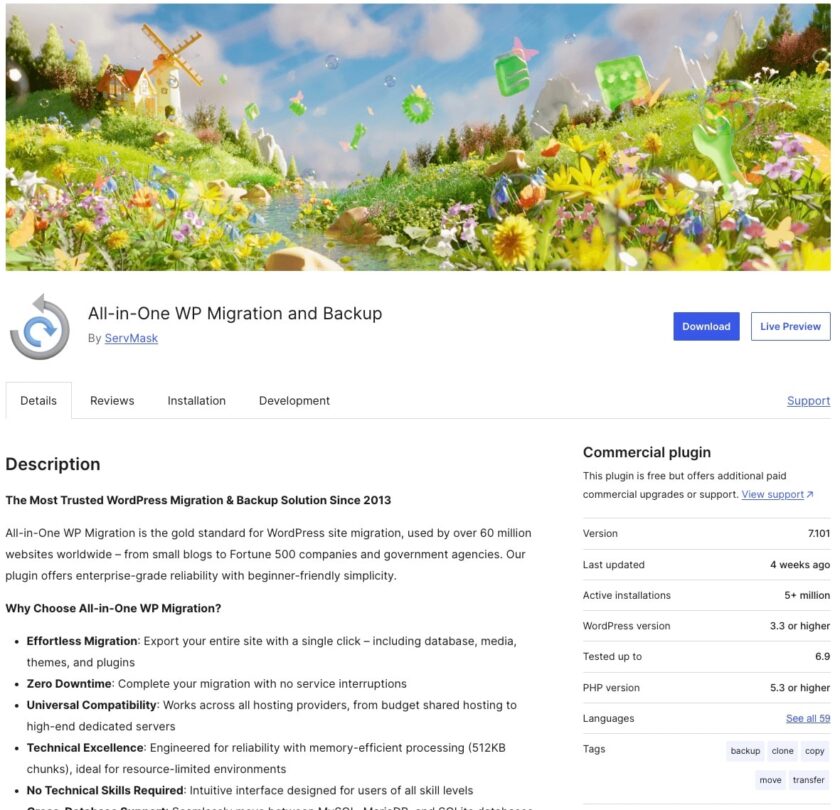Open the Live Preview button
The width and height of the screenshot is (840, 810).
click(790, 326)
